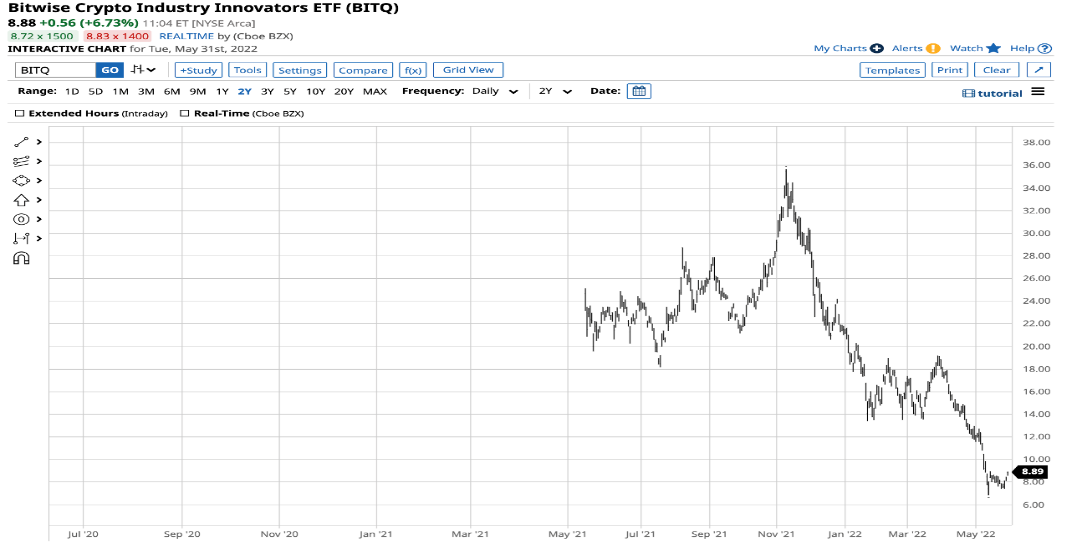
Task: Select the MAX range
Action: pos(375,92)
